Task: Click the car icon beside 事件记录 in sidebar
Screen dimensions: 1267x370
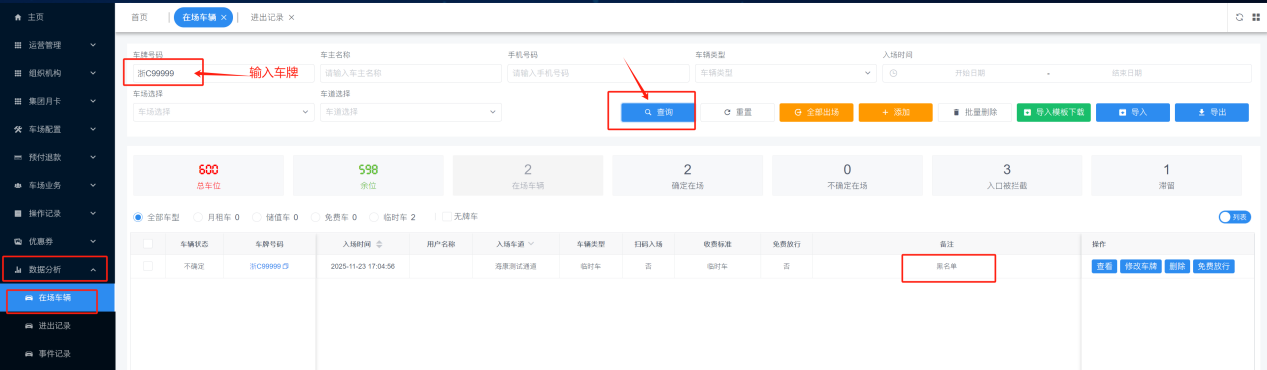Action: click(28, 353)
